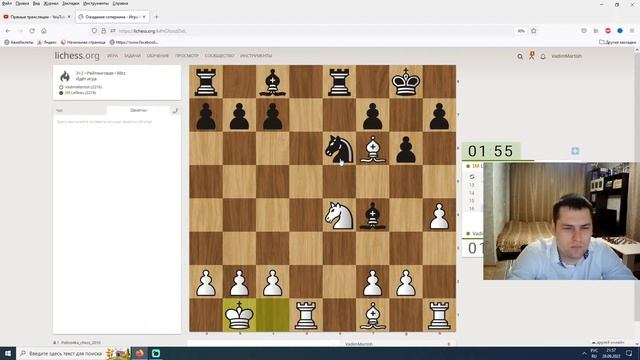640x360 pixels.
Task: Open the lichess challenges crossed-swords icon
Action: pos(531,56)
